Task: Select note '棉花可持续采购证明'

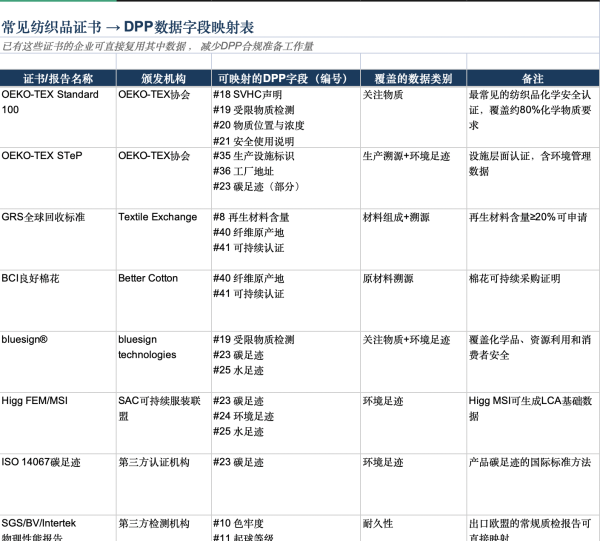Action: click(533, 301)
